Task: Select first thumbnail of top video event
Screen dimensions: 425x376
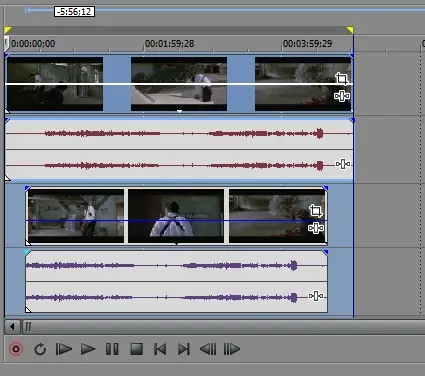Action: pos(55,84)
